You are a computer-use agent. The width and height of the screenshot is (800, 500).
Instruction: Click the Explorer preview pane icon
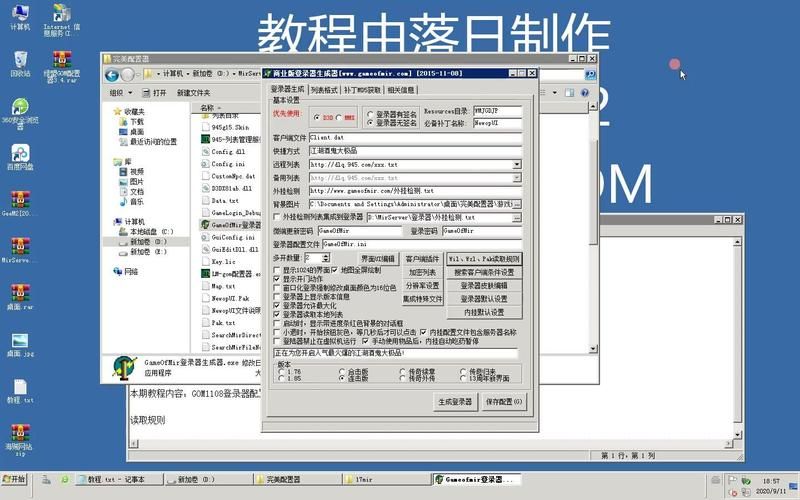569,92
